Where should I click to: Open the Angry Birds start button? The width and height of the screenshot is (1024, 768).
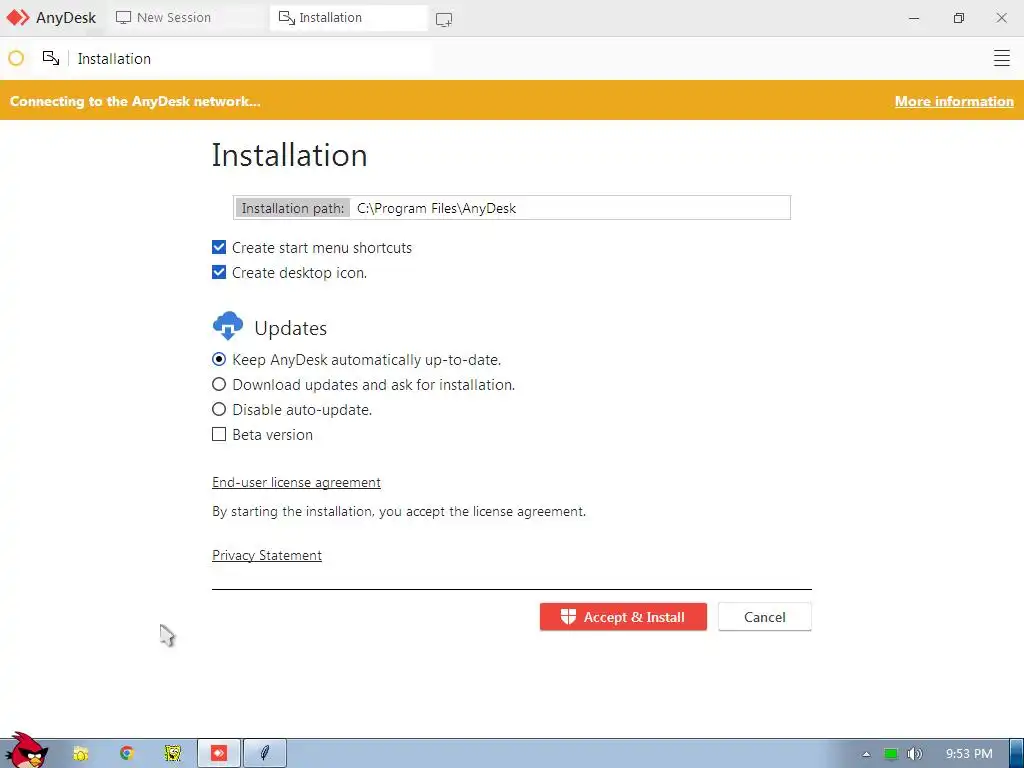26,751
